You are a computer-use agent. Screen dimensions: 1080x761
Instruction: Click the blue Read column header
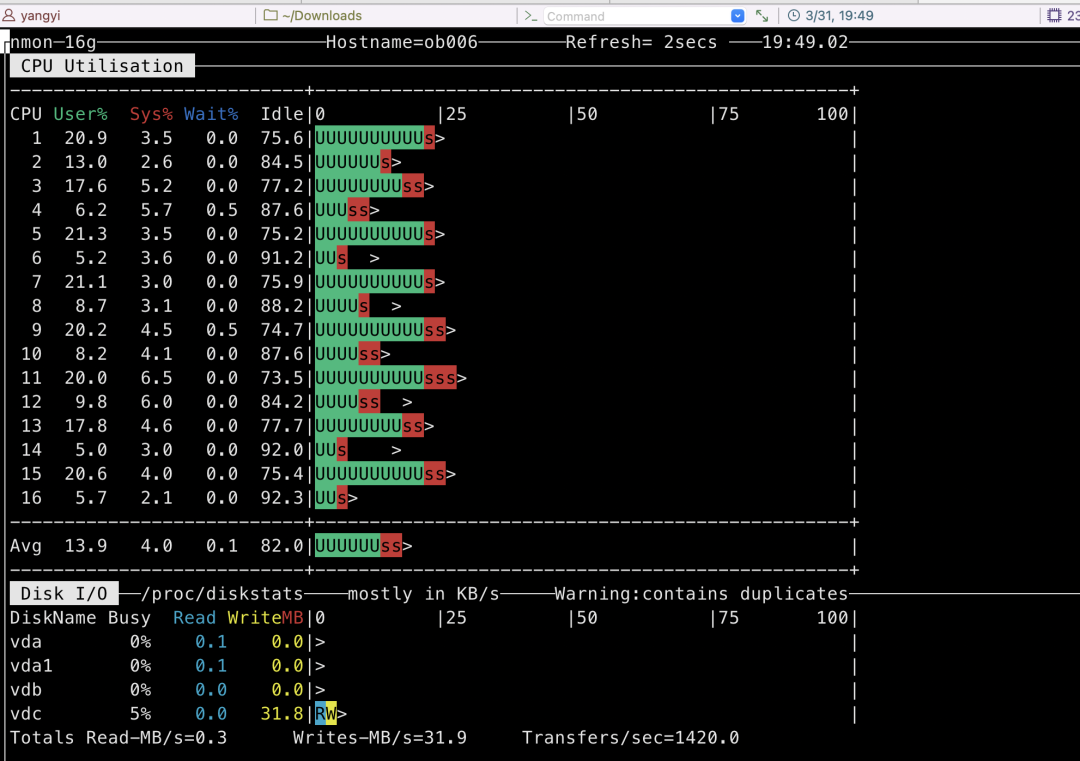point(194,618)
